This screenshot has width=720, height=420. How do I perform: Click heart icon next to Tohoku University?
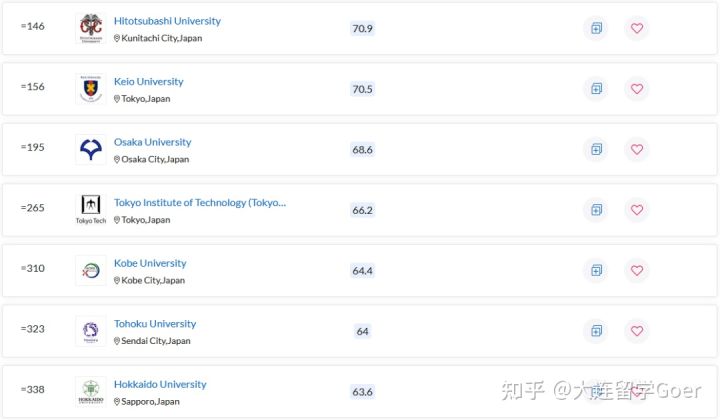[636, 331]
